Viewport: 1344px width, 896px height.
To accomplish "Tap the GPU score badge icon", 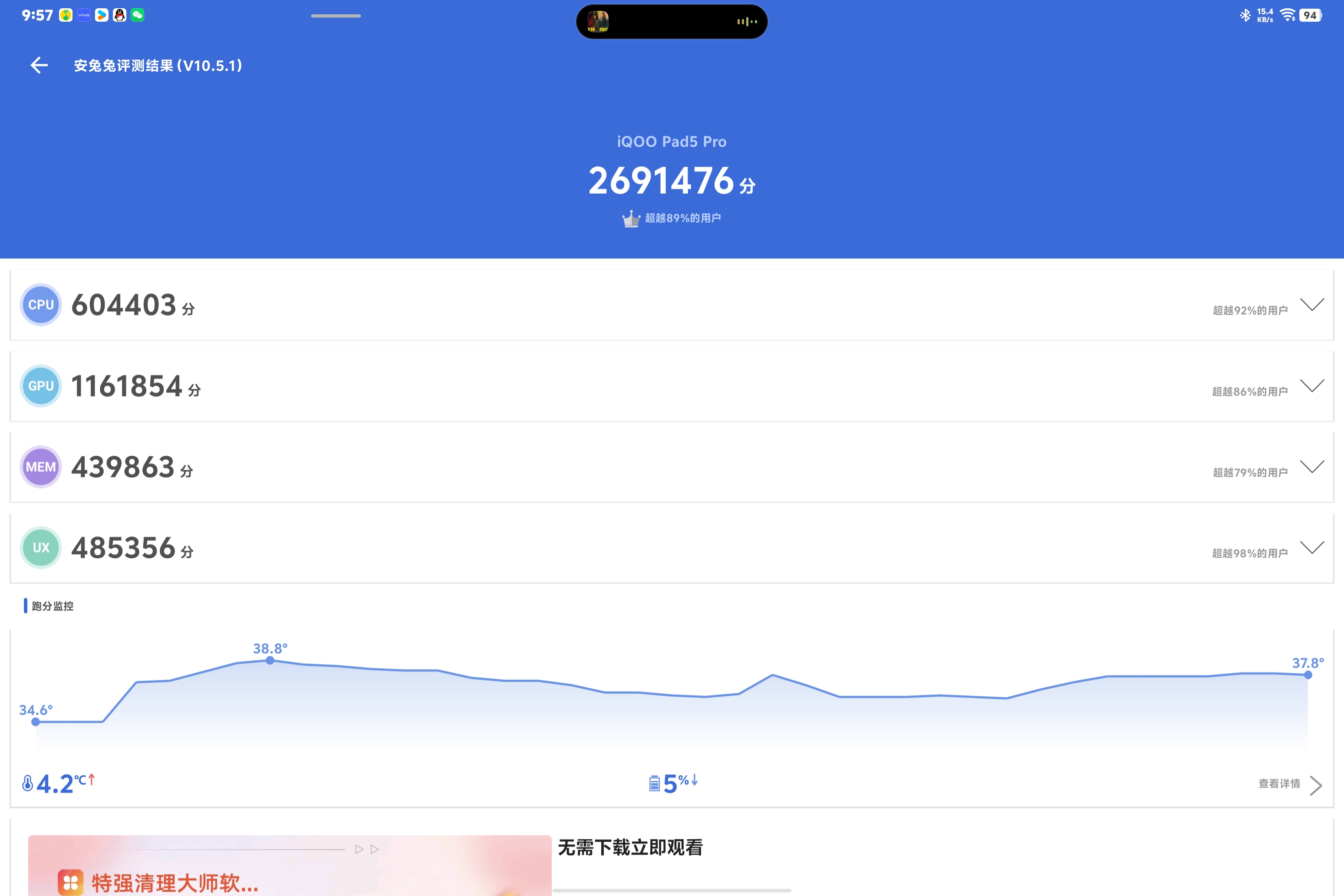I will point(40,386).
